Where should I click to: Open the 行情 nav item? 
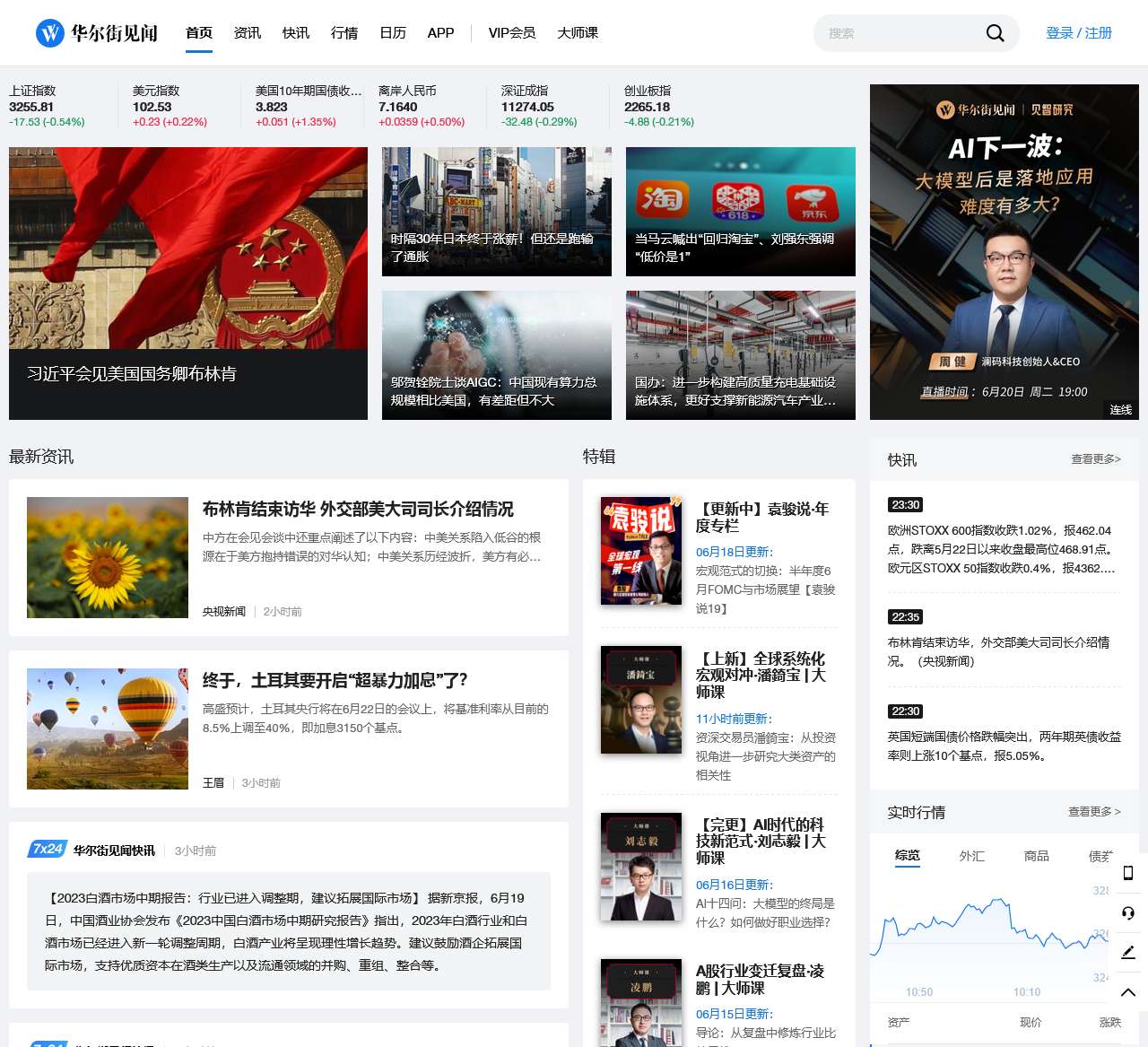(x=344, y=33)
